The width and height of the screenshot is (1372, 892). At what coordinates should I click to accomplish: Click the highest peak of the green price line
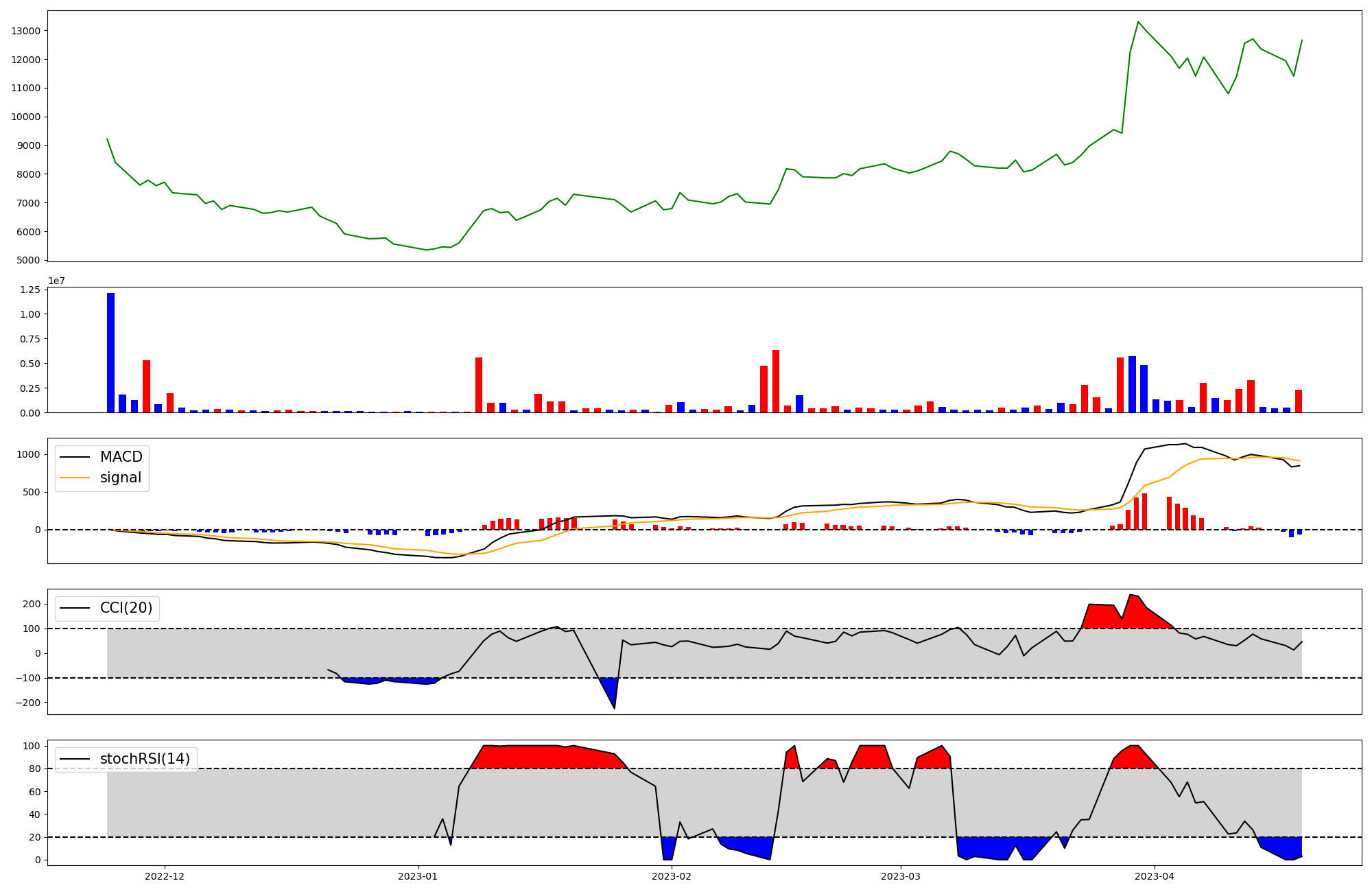pos(1138,22)
